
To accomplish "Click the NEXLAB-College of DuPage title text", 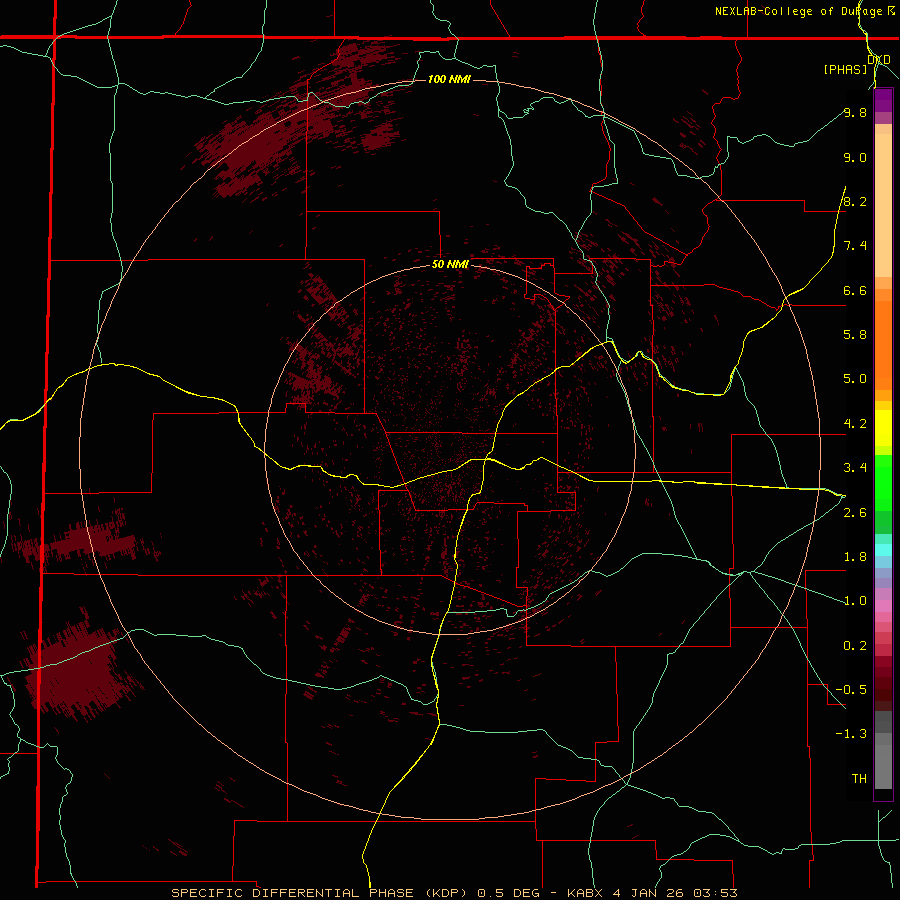I will [798, 11].
